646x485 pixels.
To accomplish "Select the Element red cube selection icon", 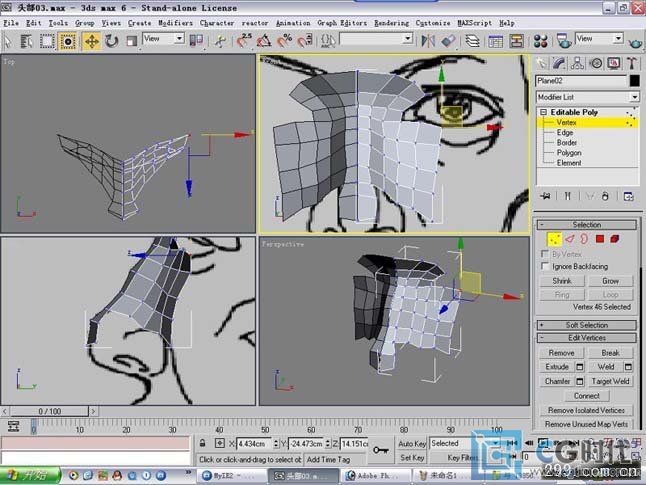I will pyautogui.click(x=615, y=239).
